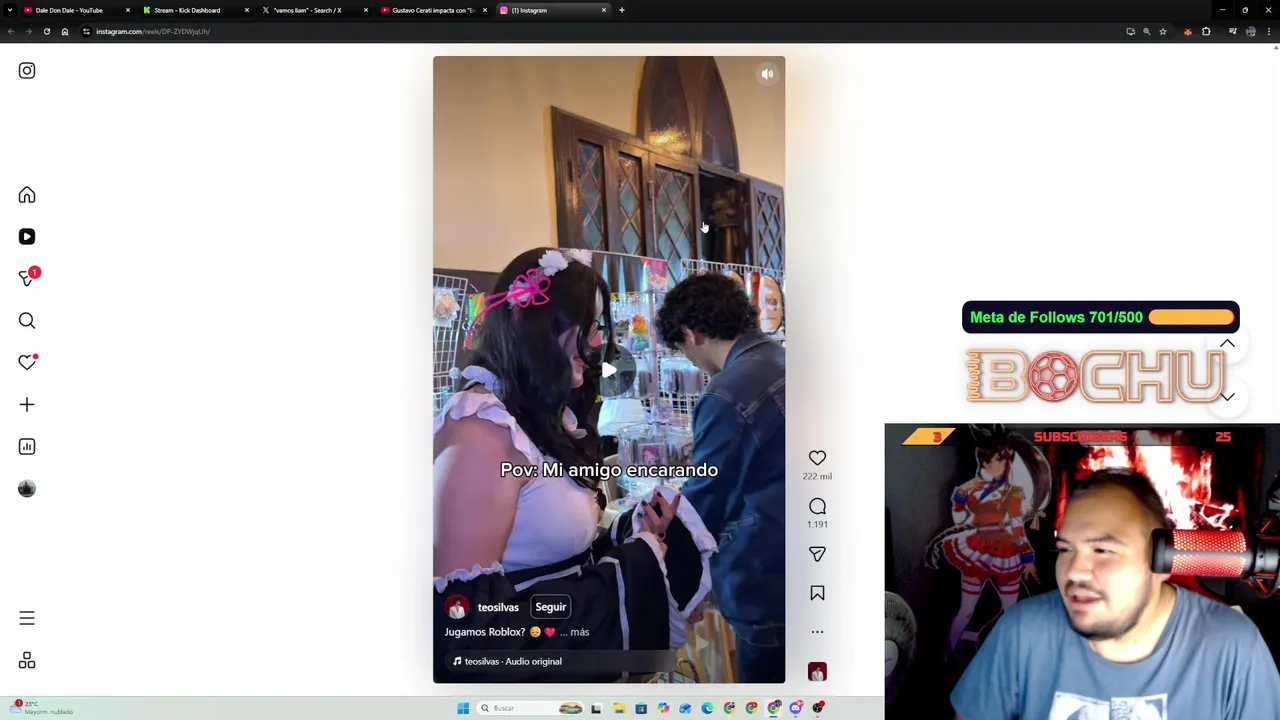Viewport: 1280px width, 720px height.
Task: Follow teosilvas with Seguir button
Action: click(550, 607)
